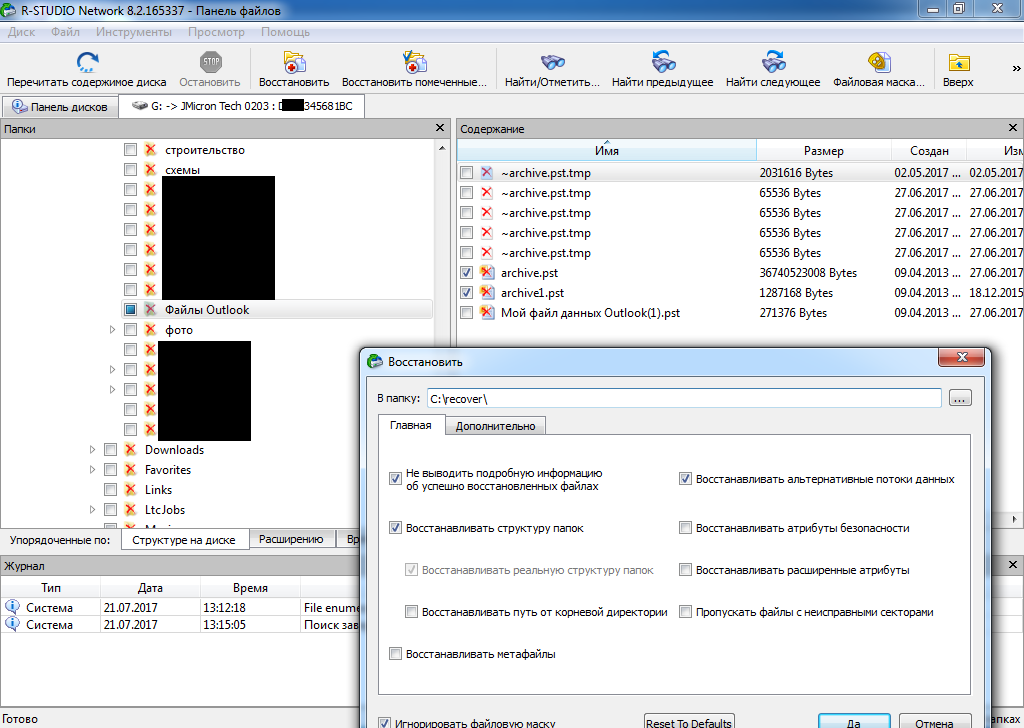Enable Восстанавливать расширенные атрибуты

point(685,570)
